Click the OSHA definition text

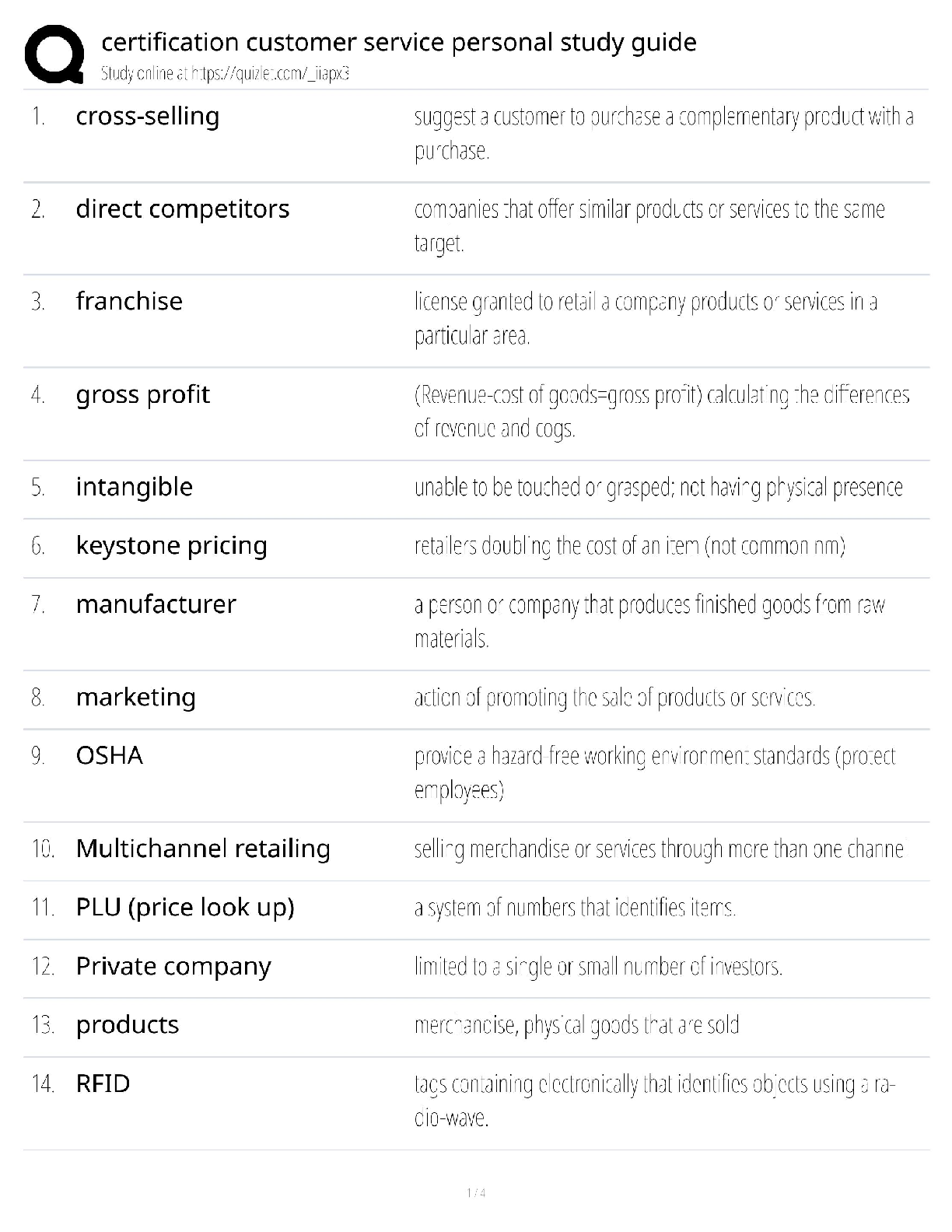click(x=654, y=772)
